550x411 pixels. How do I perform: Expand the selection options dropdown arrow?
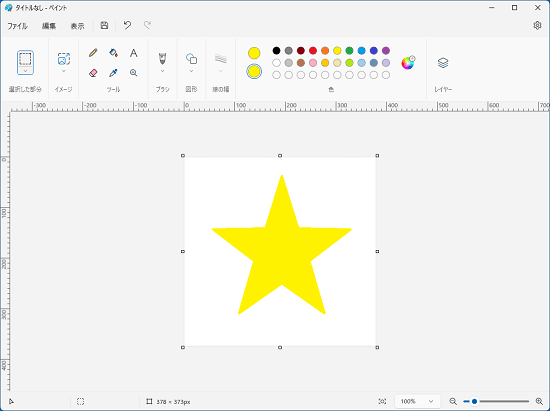click(x=25, y=71)
